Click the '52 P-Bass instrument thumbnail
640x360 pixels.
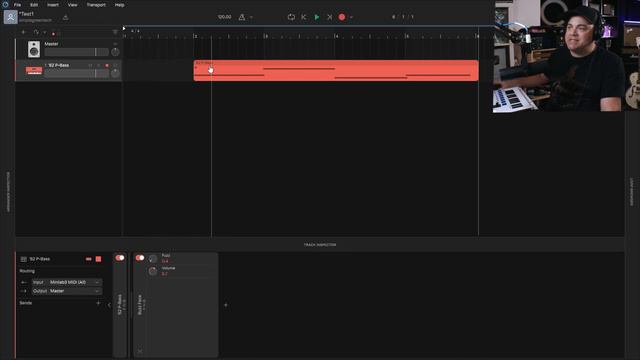[x=34, y=71]
